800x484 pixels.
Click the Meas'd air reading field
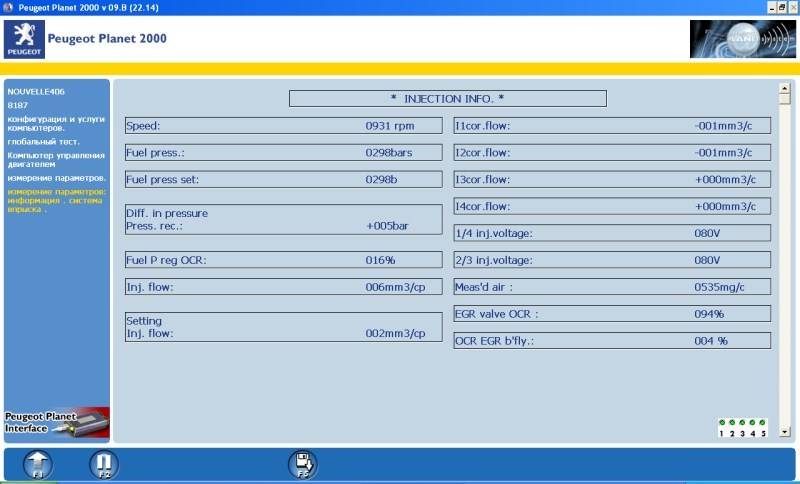coord(611,287)
